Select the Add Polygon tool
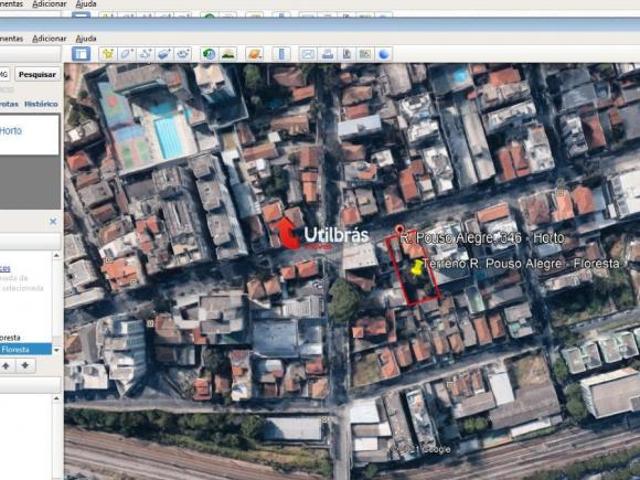Image resolution: width=640 pixels, height=480 pixels. click(x=127, y=53)
